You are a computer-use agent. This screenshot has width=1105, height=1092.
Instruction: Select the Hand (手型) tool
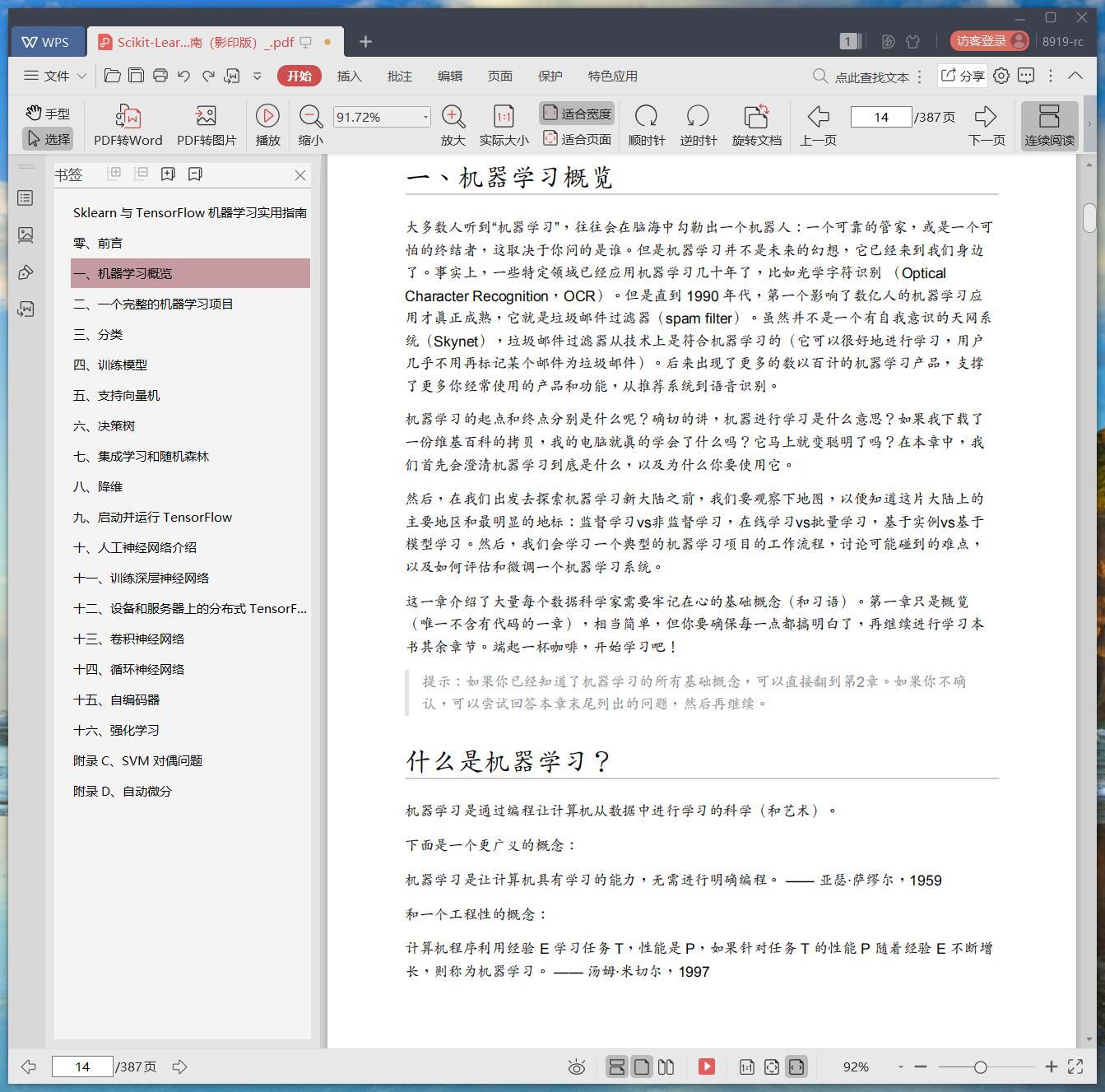pos(48,114)
